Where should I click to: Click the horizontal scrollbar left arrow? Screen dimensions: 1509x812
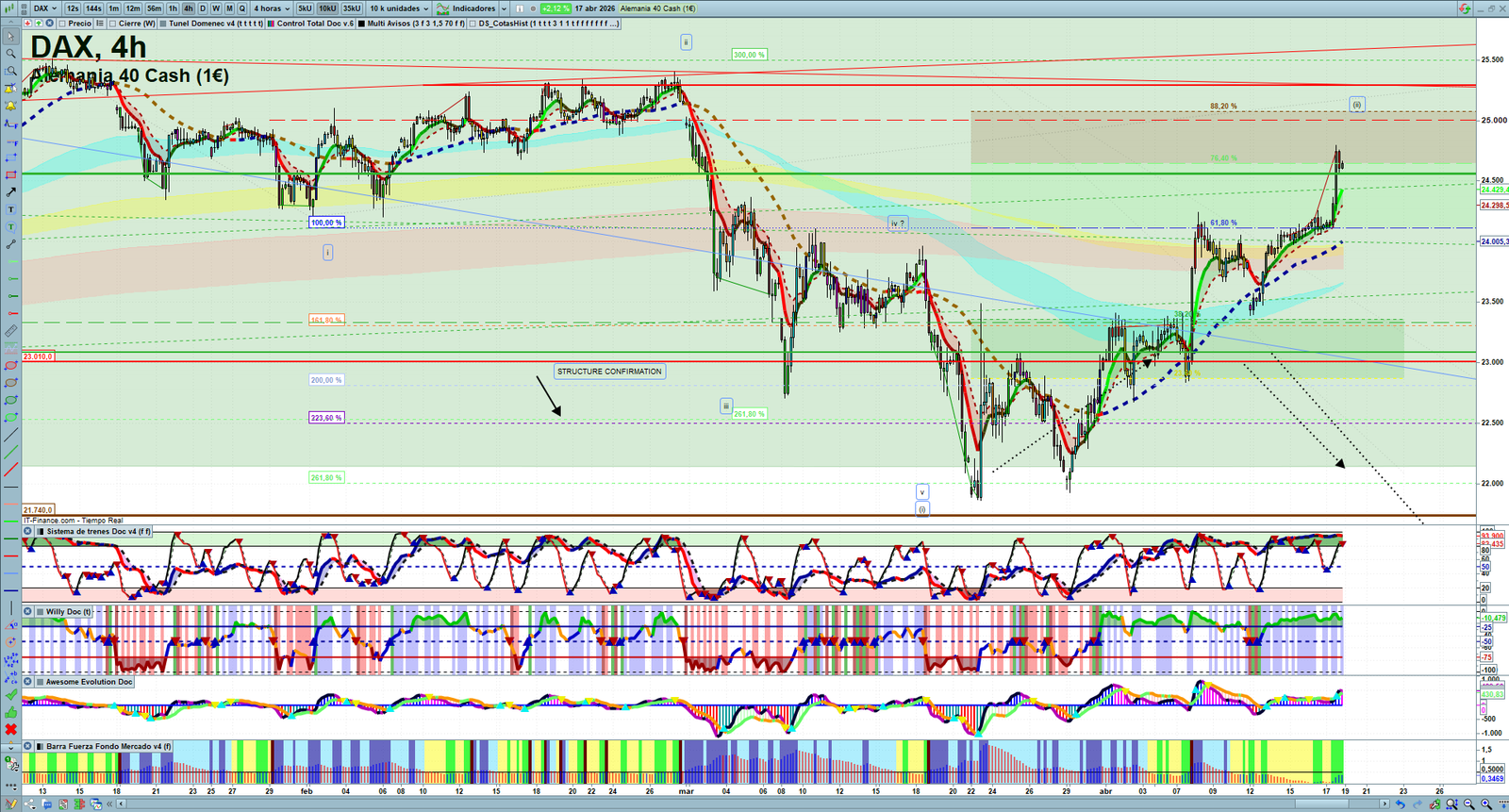122,804
